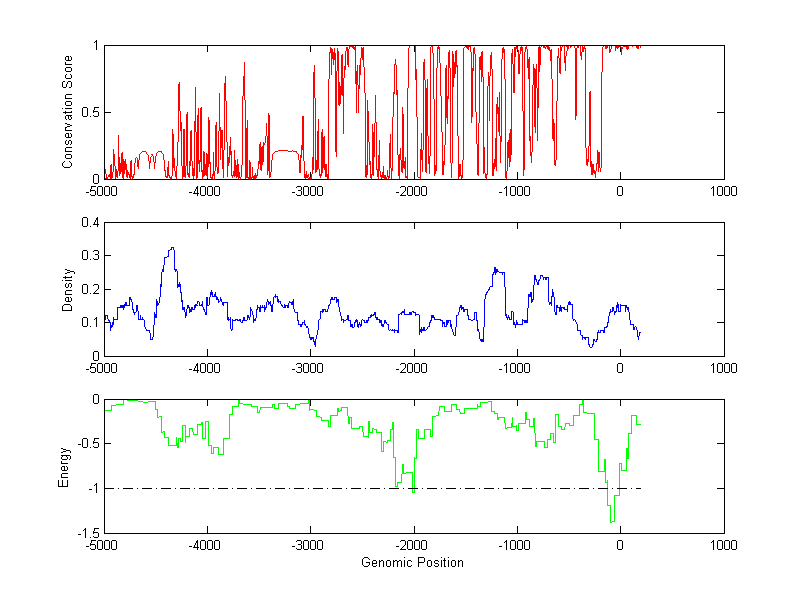The width and height of the screenshot is (800, 599).
Task: Click the black dash-dot threshold line at energy -1
Action: (x=300, y=488)
